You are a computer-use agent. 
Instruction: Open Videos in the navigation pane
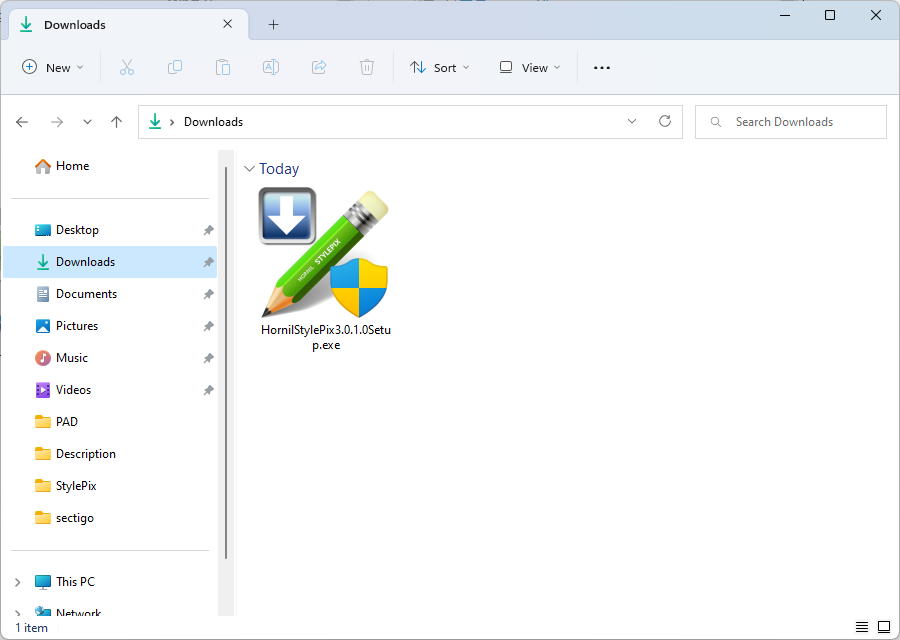110,390
